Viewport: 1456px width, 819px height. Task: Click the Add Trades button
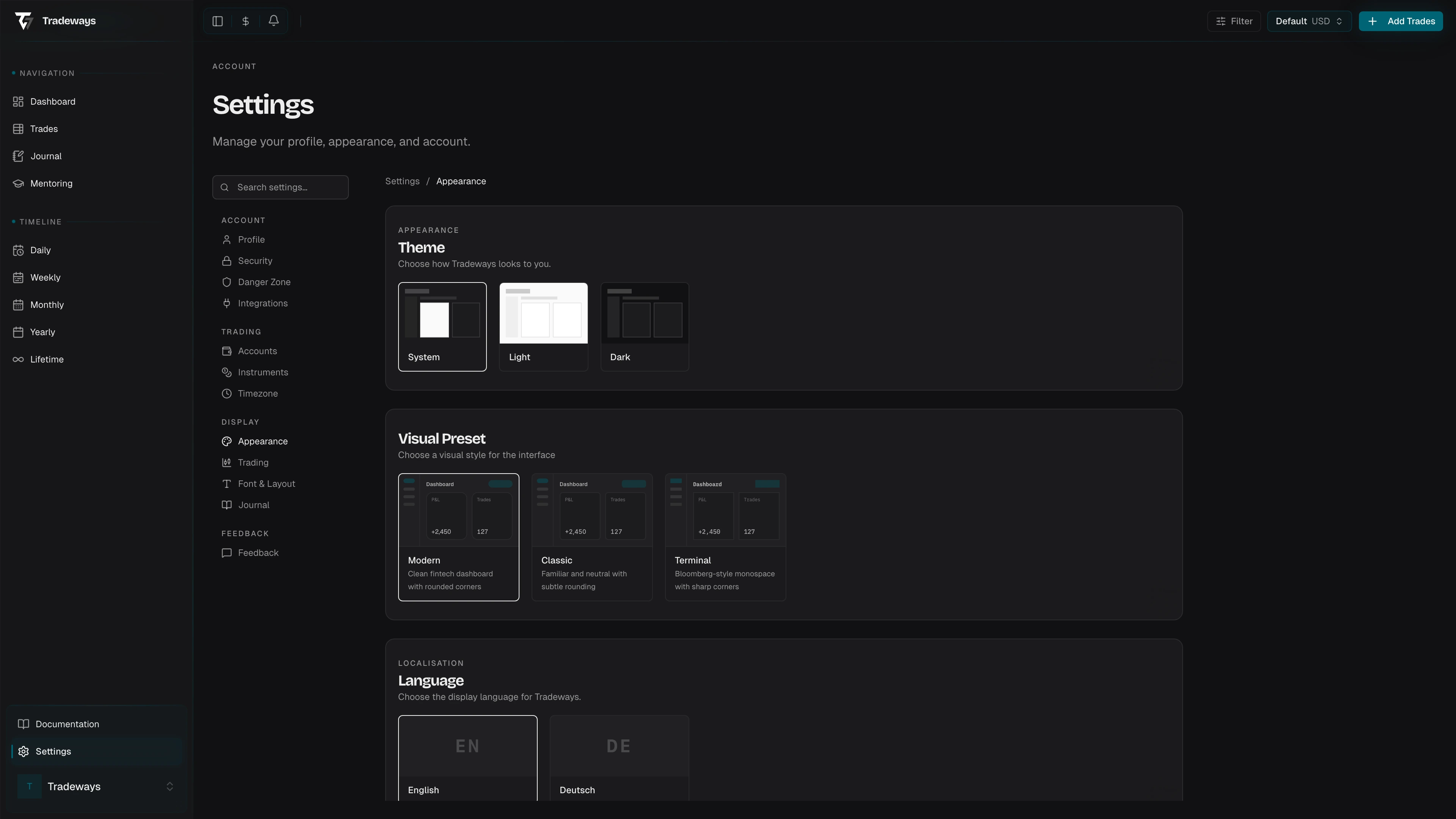pyautogui.click(x=1401, y=21)
